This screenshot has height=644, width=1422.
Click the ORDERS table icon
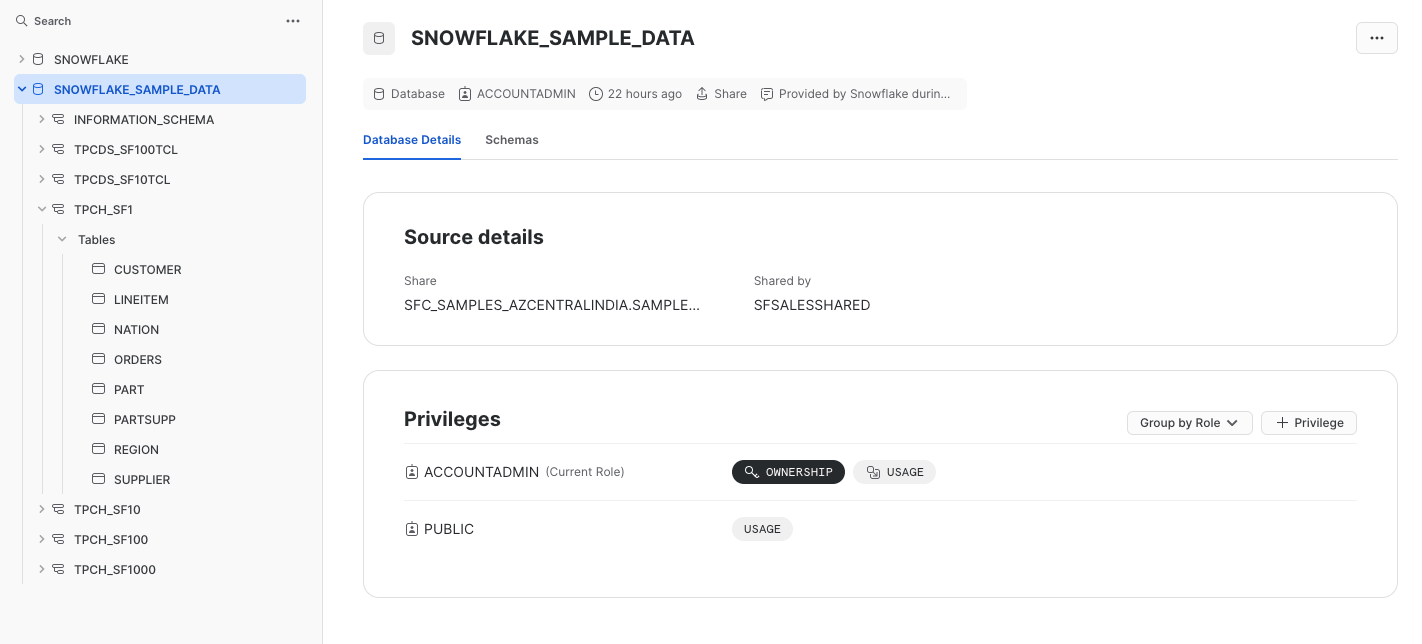98,359
